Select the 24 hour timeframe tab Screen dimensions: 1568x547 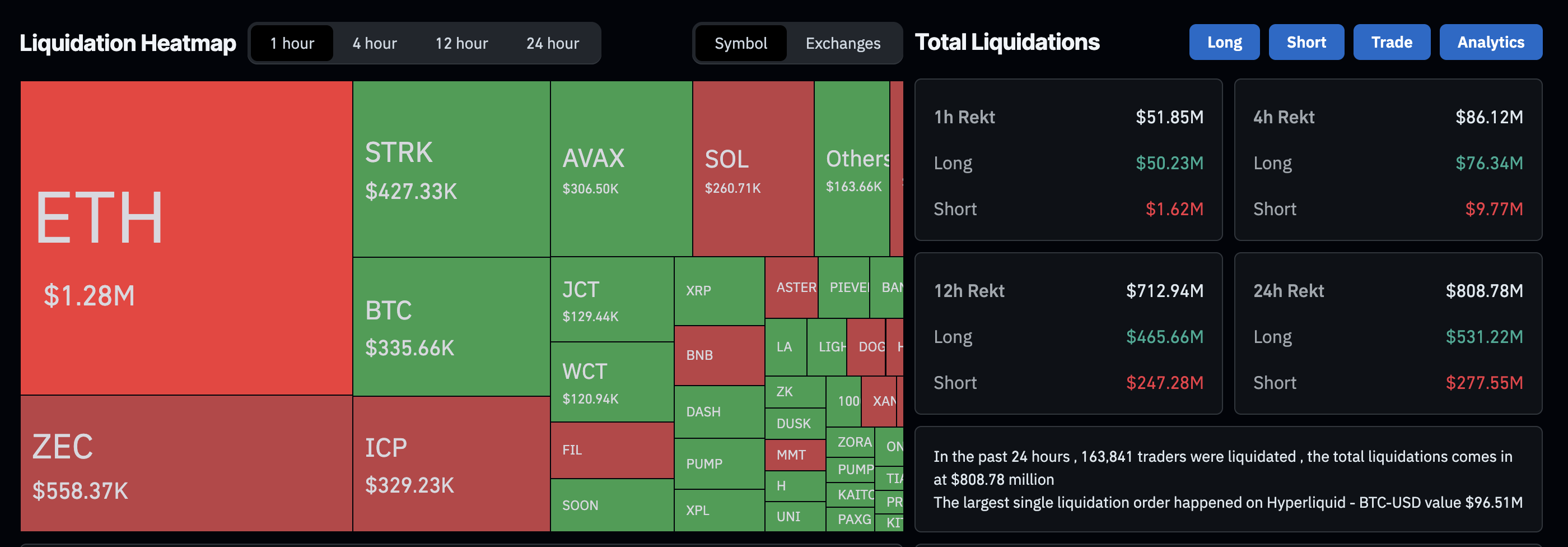(x=553, y=43)
